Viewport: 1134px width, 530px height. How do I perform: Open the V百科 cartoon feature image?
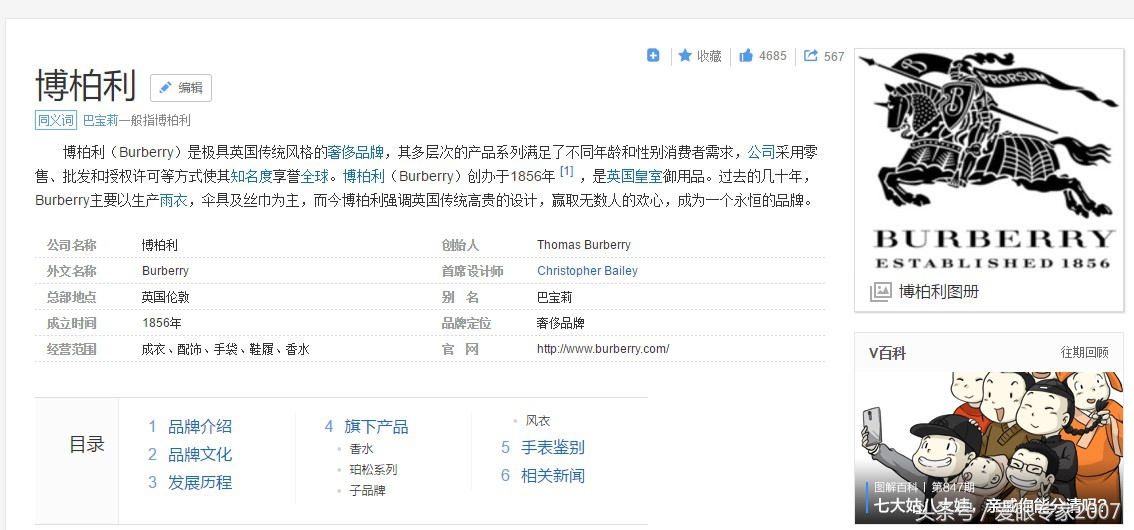click(x=989, y=448)
